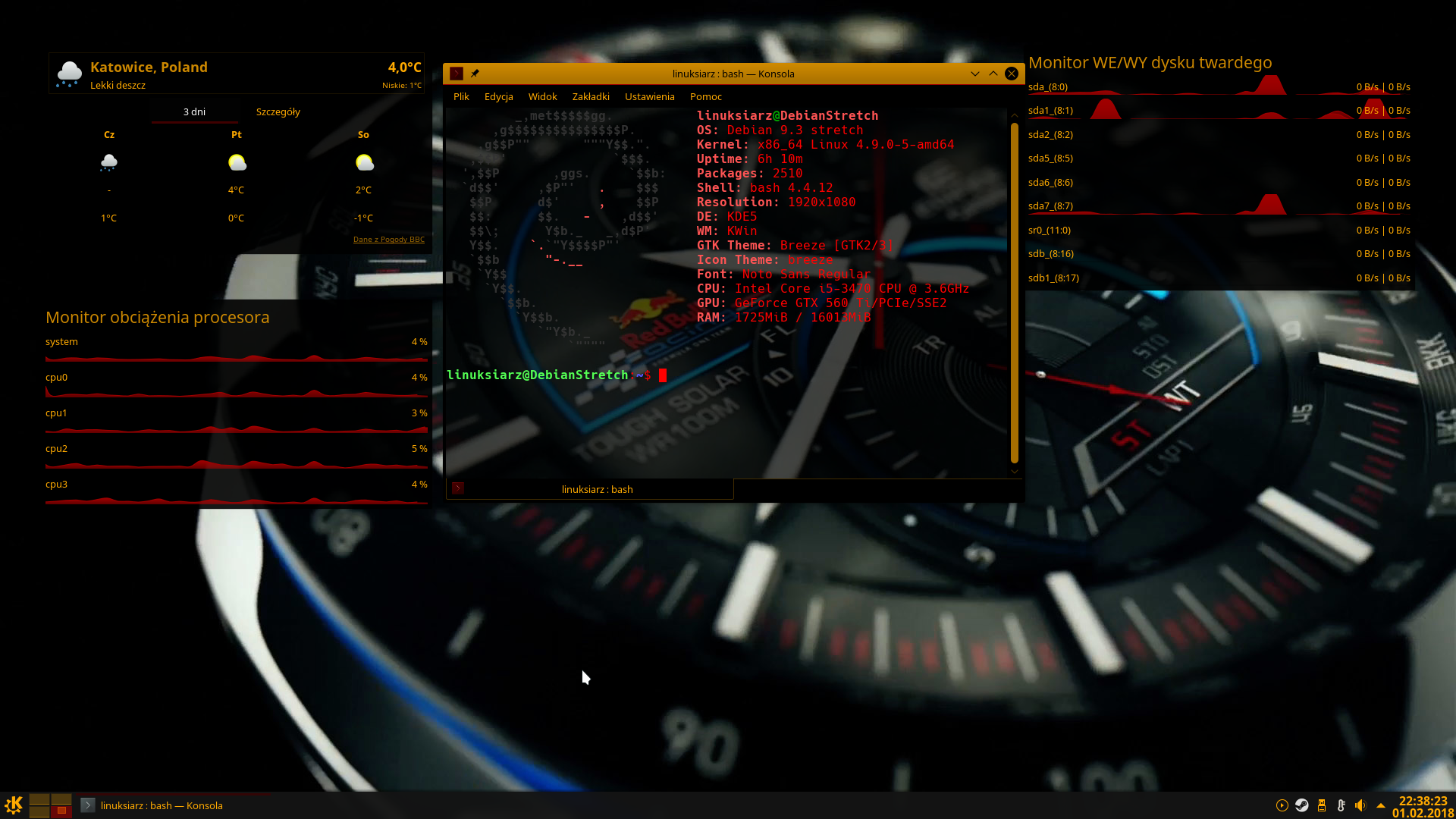Open the temperature sensor tray icon

(x=1341, y=805)
